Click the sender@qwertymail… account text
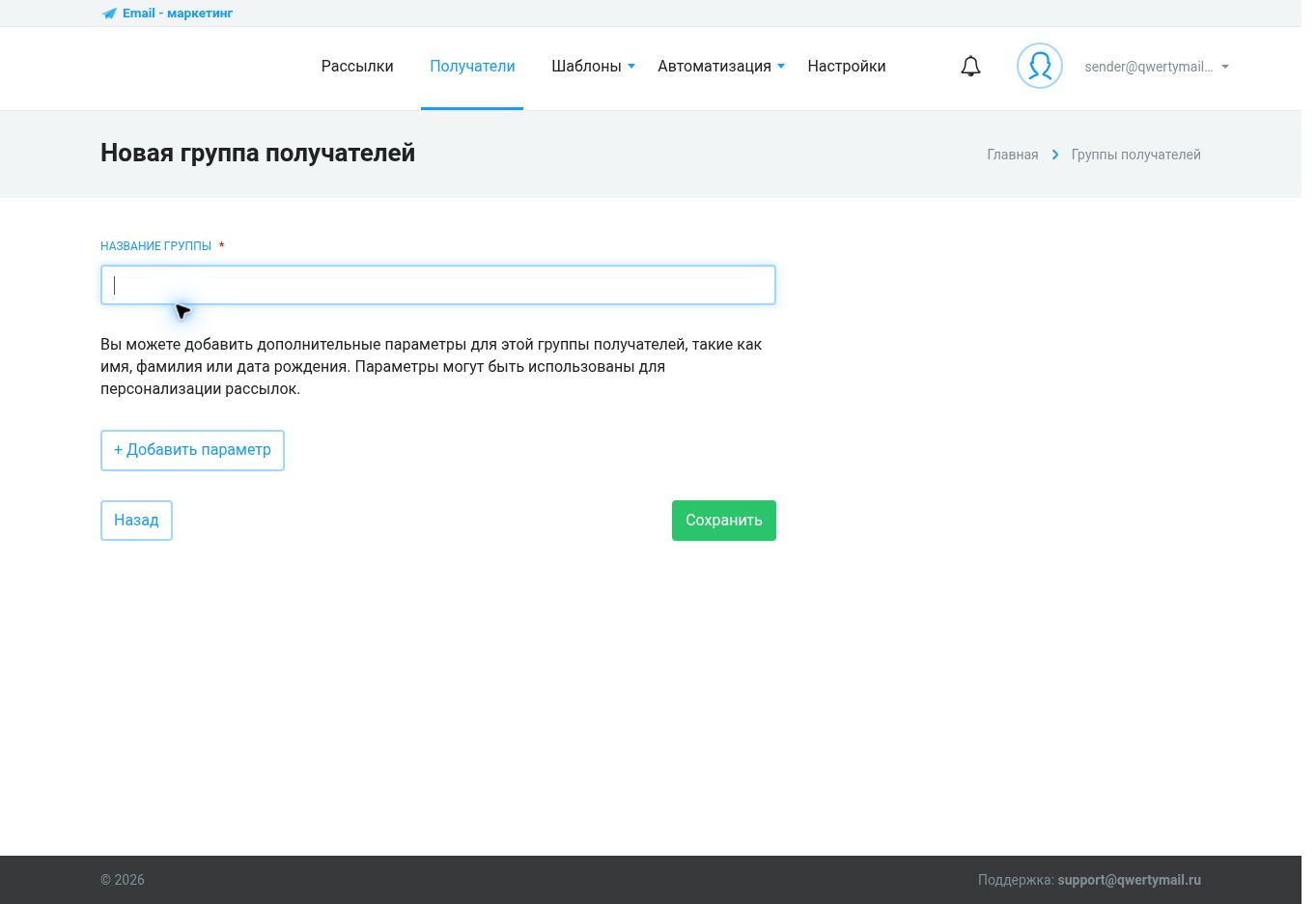1316x904 pixels. 1148,67
